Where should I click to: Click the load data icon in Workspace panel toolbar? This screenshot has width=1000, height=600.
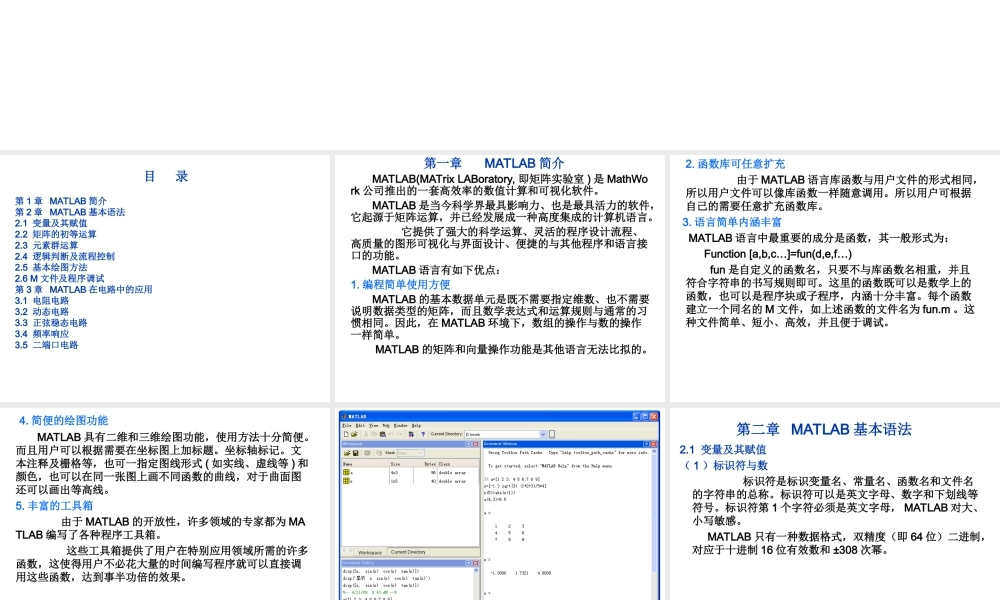click(x=347, y=453)
